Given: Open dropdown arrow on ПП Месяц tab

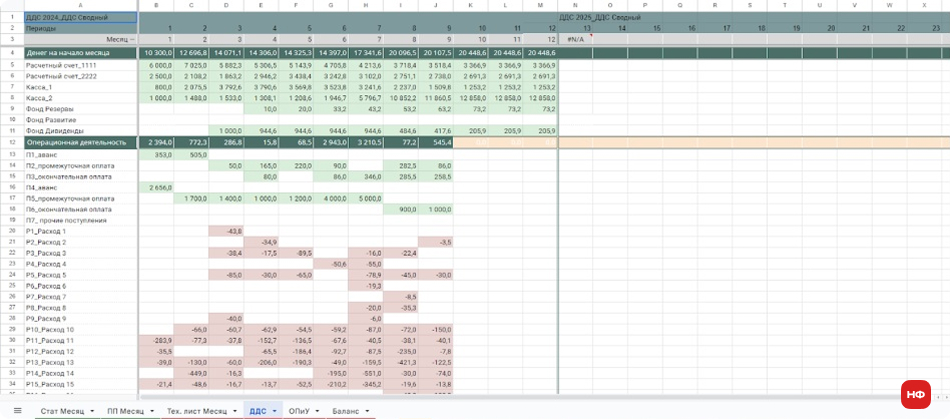Looking at the screenshot, I should tap(152, 411).
